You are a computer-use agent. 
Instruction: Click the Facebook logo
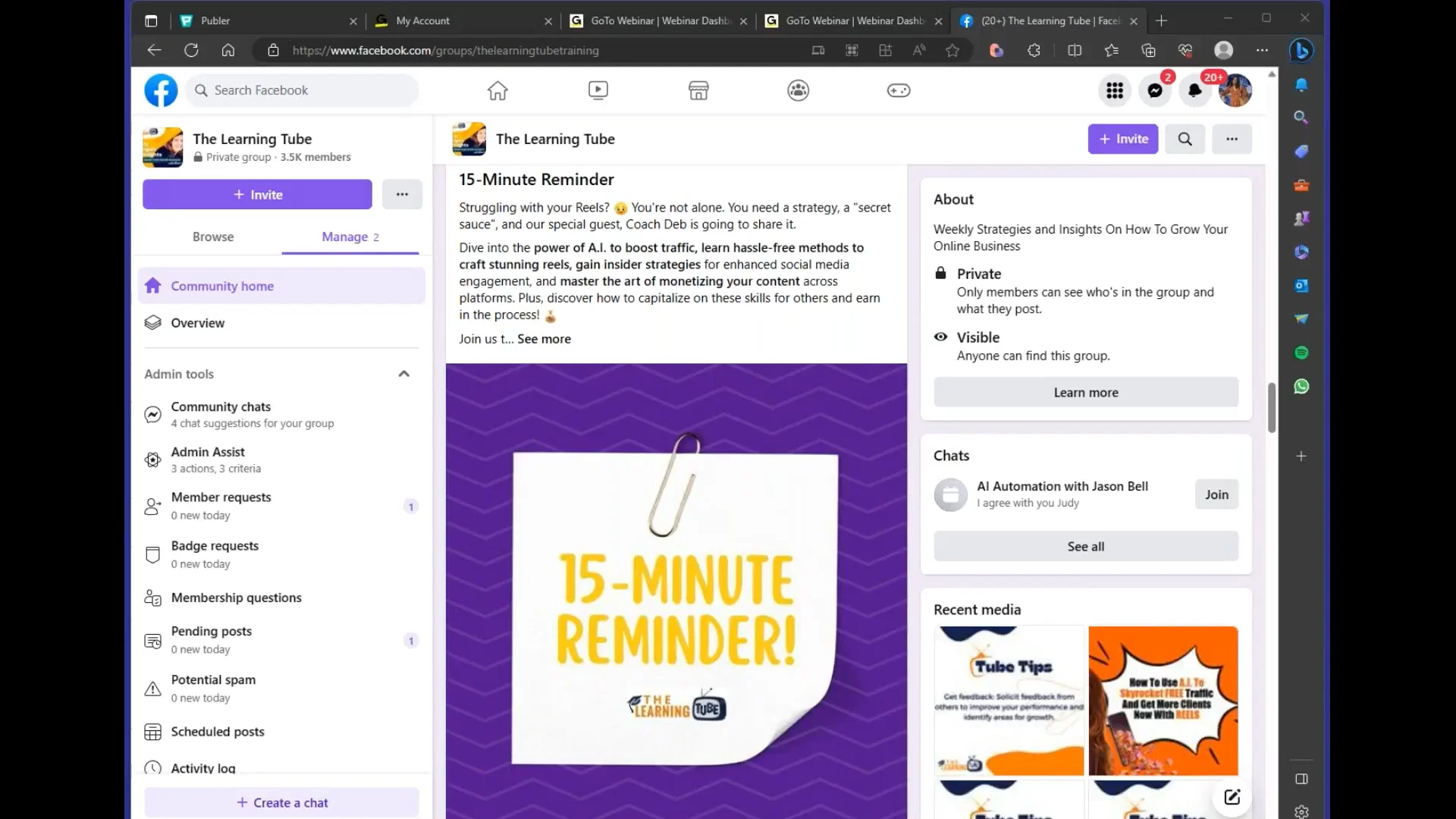point(161,91)
